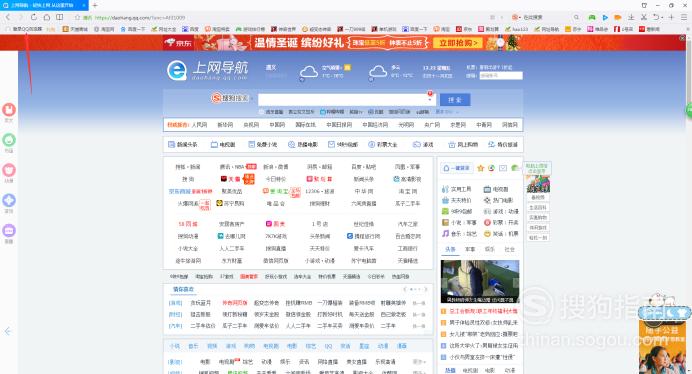The height and width of the screenshot is (374, 692).
Task: Expand search suggestions dropdown arrow in search box
Action: pos(430,99)
